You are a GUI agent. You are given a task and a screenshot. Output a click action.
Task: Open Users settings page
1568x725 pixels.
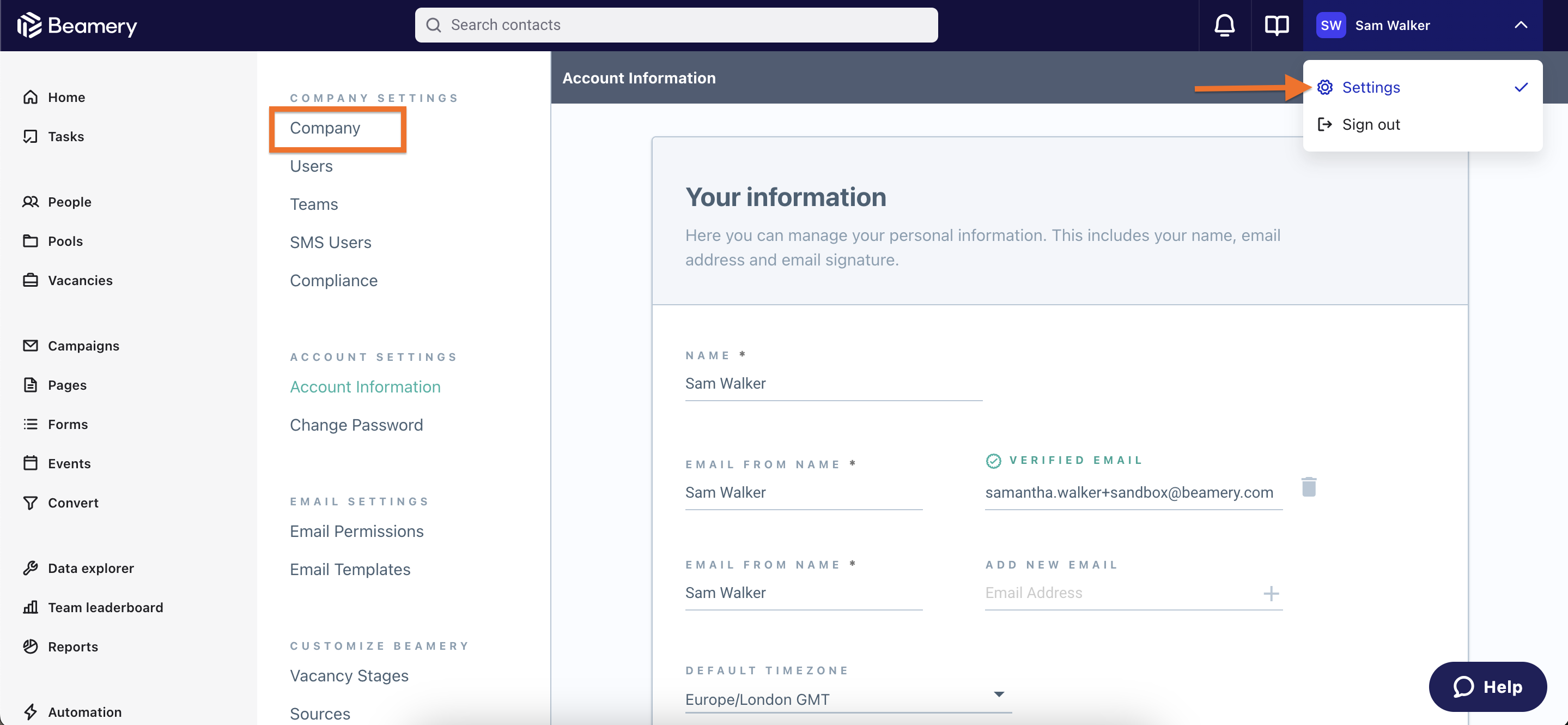click(x=311, y=166)
